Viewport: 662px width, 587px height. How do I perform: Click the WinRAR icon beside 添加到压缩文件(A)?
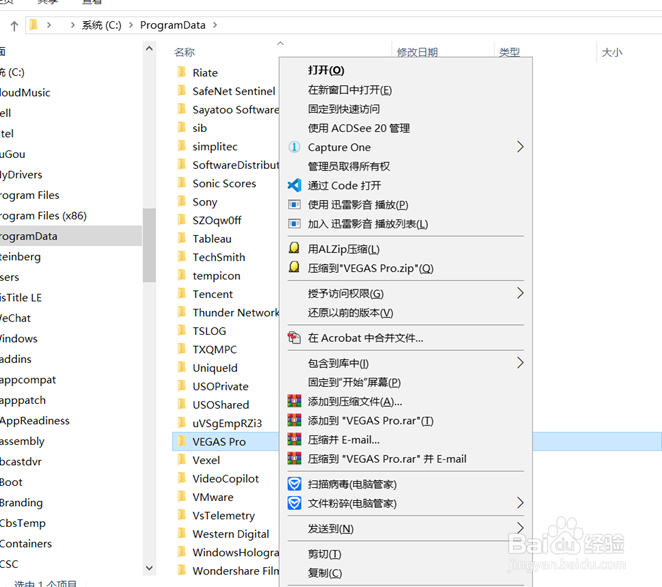[x=294, y=401]
